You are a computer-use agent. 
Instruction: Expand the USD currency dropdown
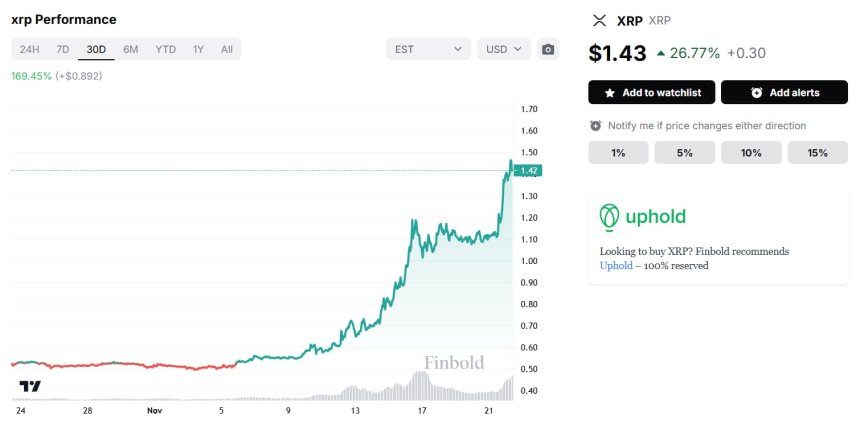pos(505,49)
